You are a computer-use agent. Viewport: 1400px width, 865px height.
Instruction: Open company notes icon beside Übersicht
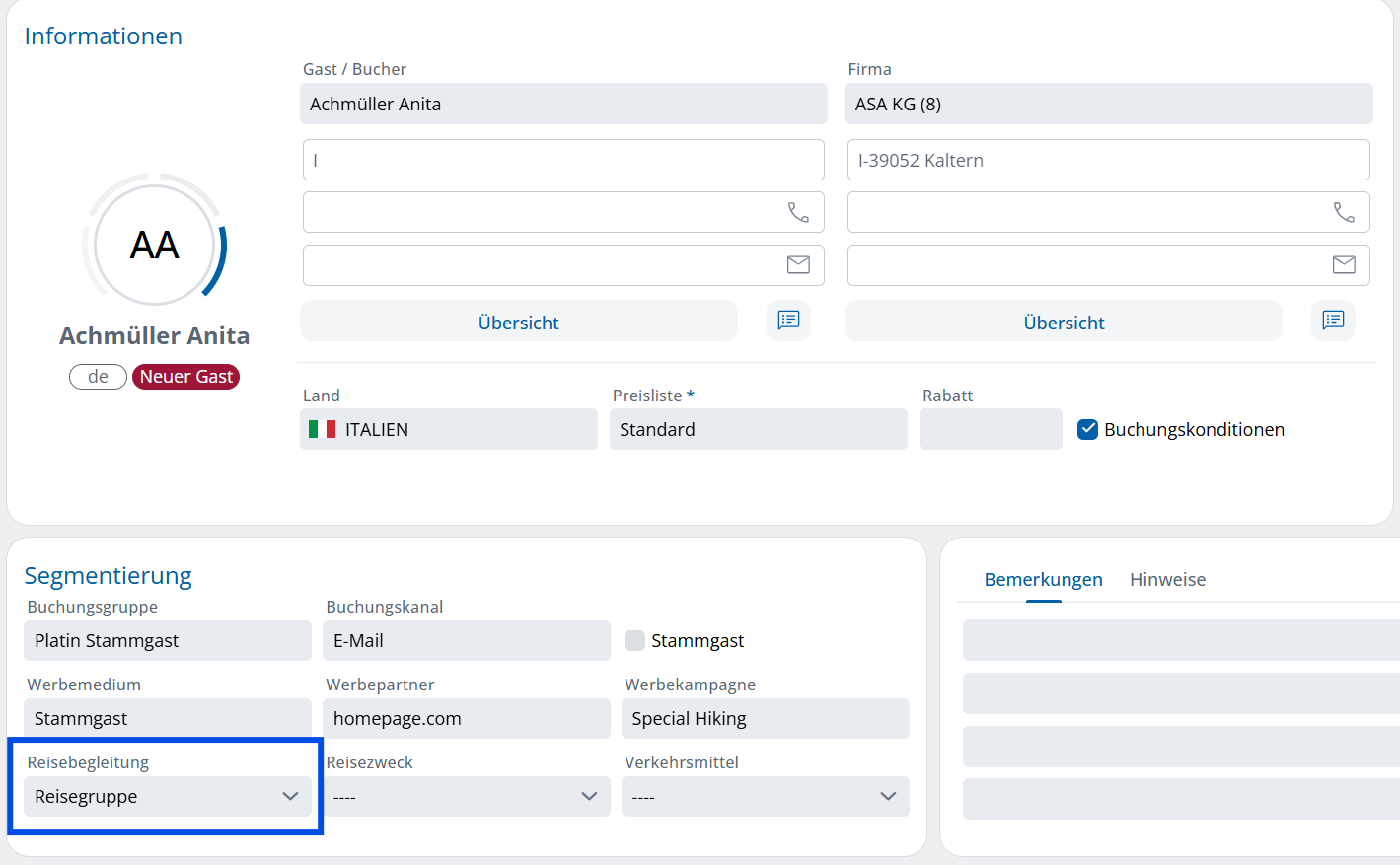(1333, 321)
